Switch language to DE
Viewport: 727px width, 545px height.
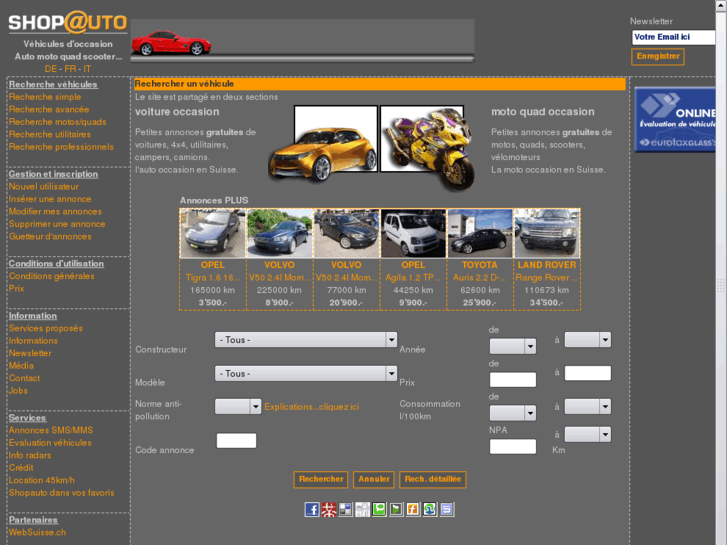pyautogui.click(x=51, y=69)
